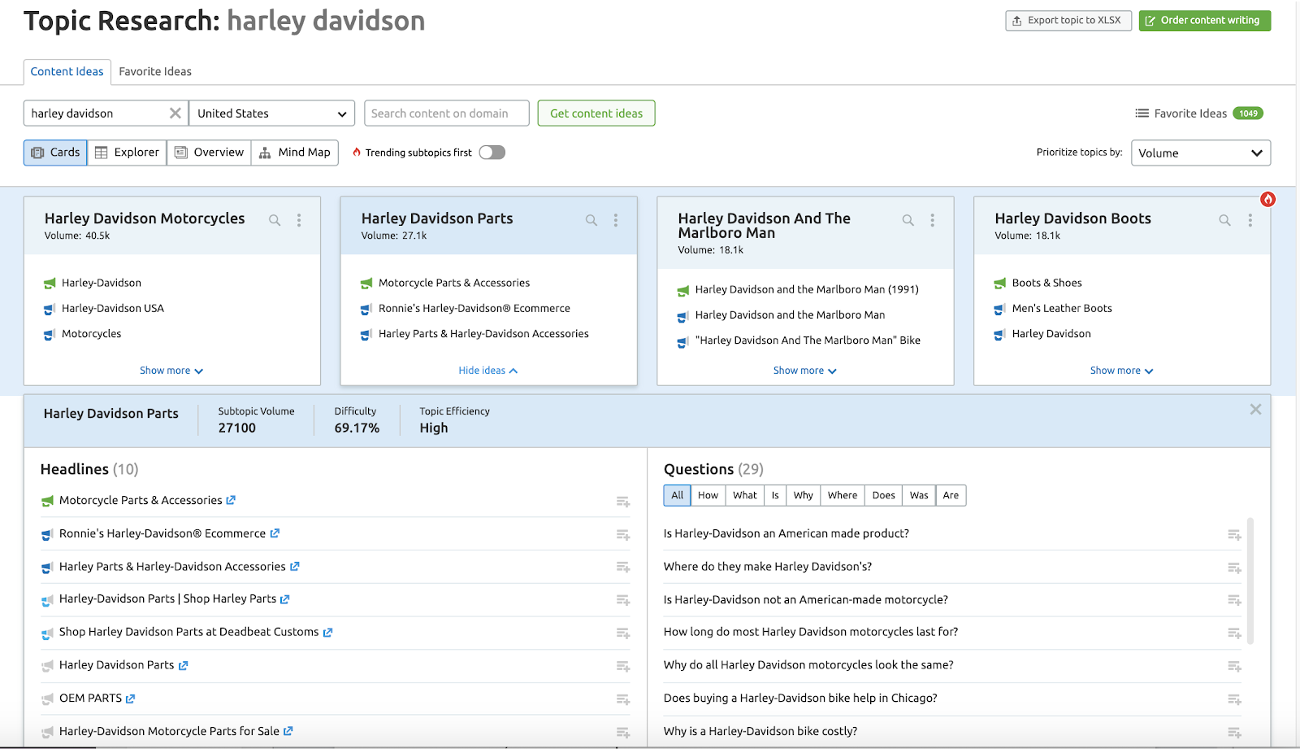Filter questions by Where
The height and width of the screenshot is (750, 1300).
843,495
